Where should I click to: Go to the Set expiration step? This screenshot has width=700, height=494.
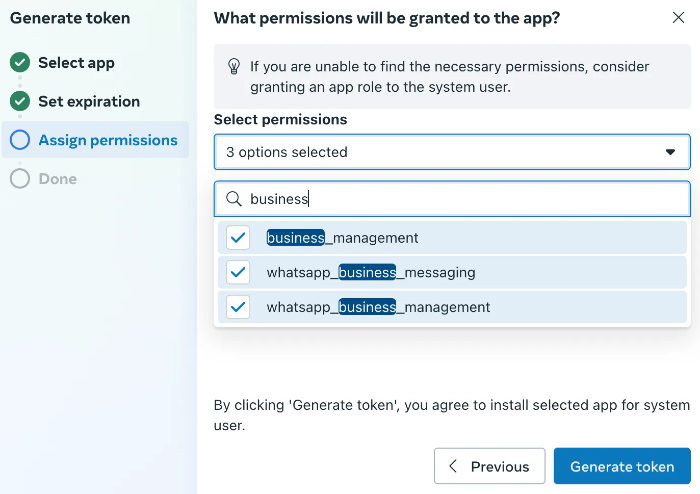[x=89, y=102]
